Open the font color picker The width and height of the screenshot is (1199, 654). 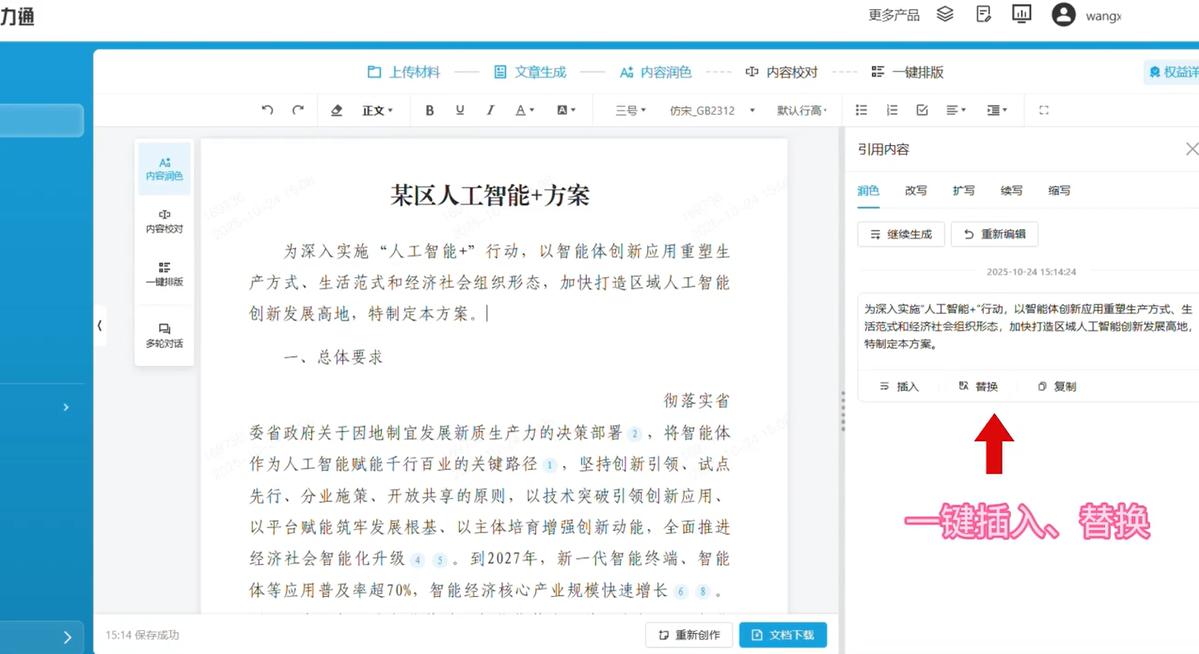click(524, 110)
